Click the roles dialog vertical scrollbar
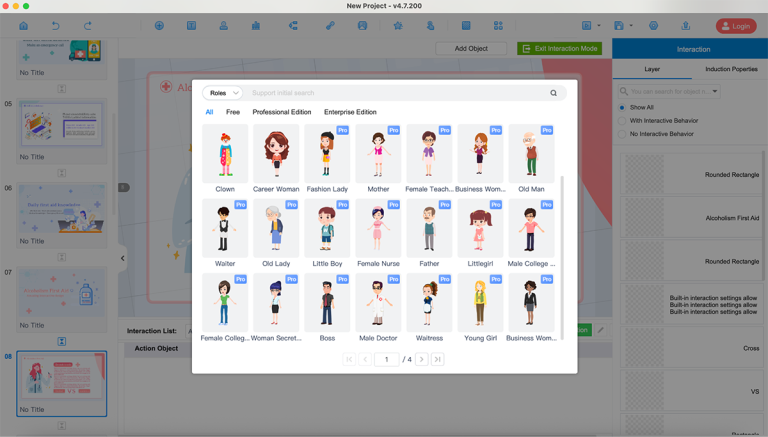This screenshot has height=437, width=768. click(x=562, y=257)
